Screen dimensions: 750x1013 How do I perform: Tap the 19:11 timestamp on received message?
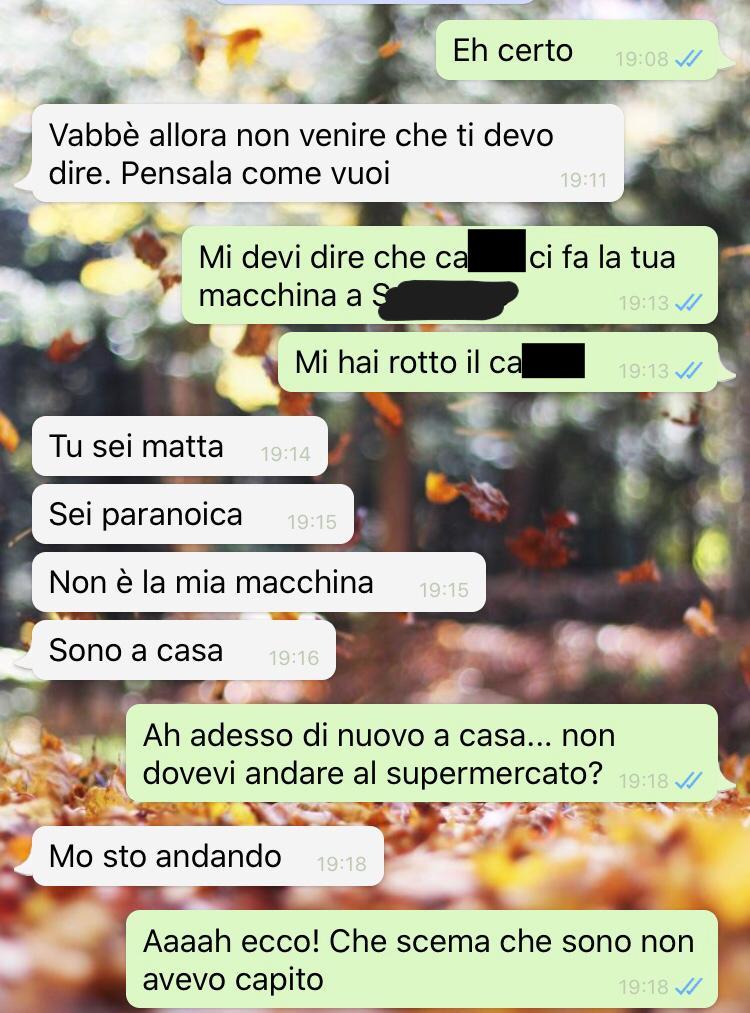pos(583,180)
